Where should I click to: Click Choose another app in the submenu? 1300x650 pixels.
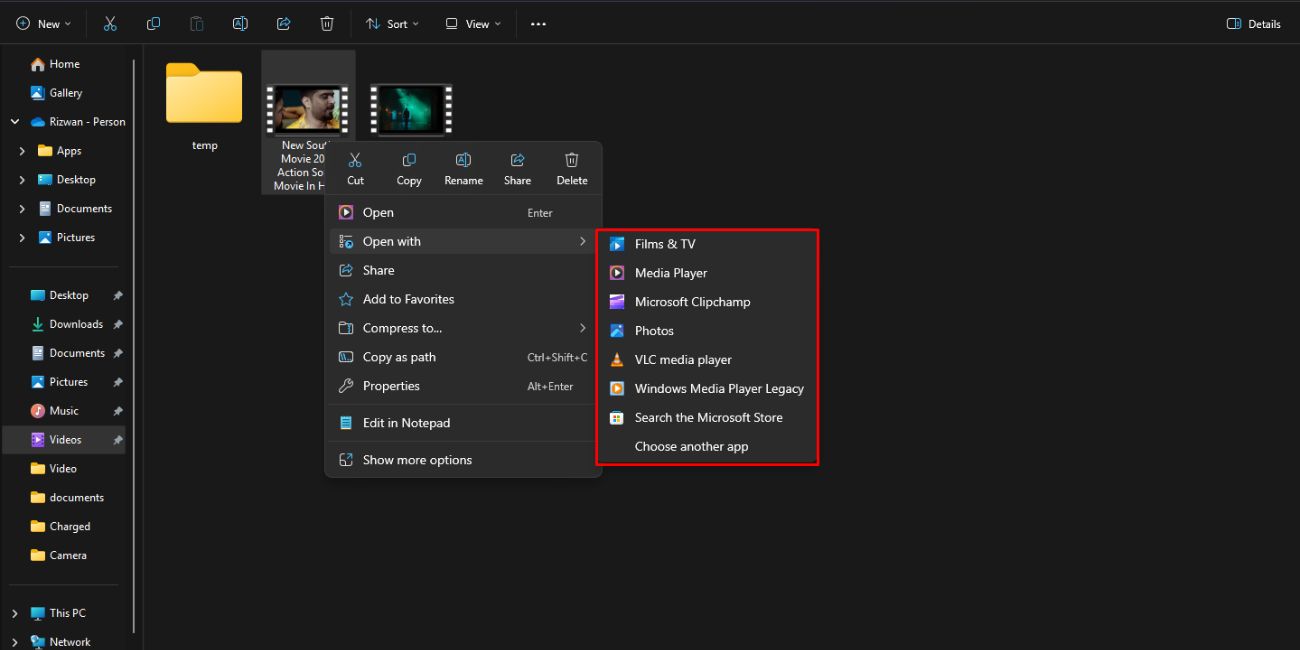(x=692, y=446)
